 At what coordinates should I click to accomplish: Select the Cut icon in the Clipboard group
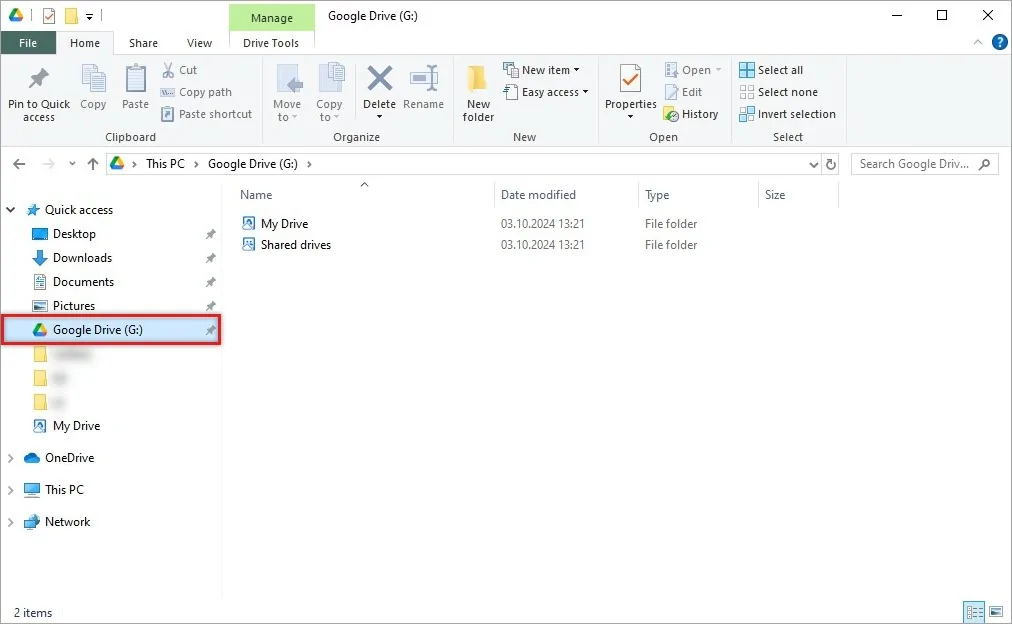[181, 70]
